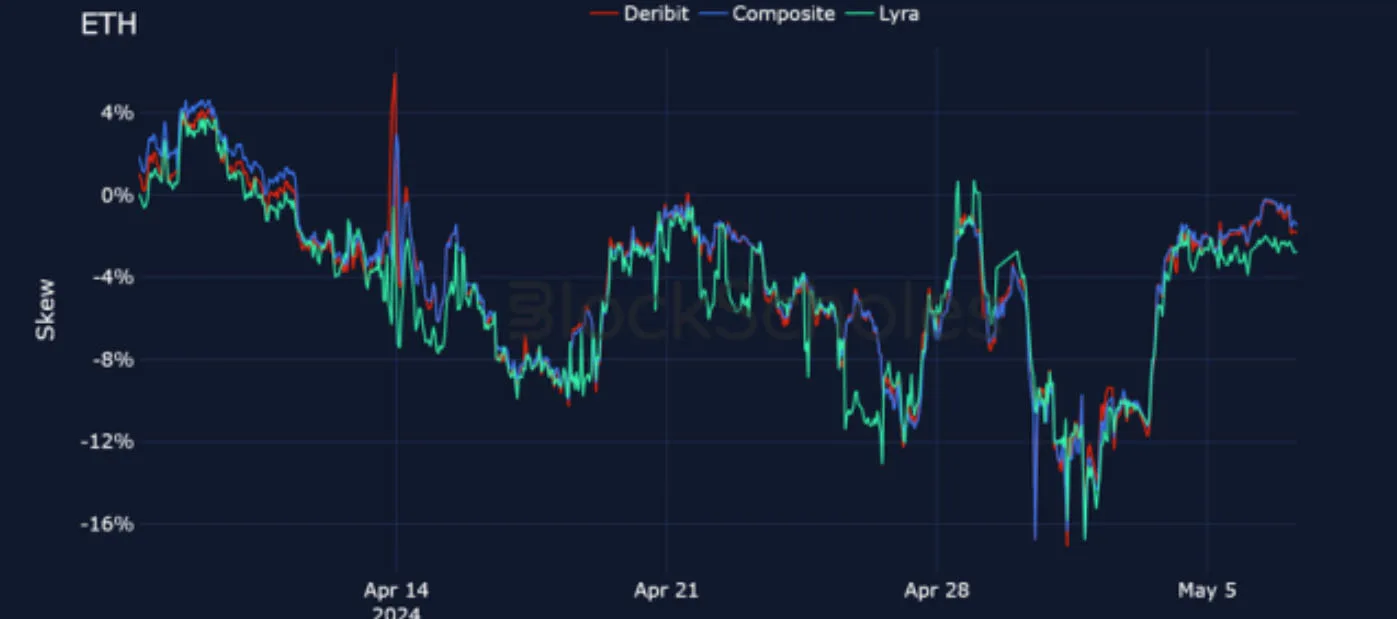Click the 4% y-axis label

[117, 113]
